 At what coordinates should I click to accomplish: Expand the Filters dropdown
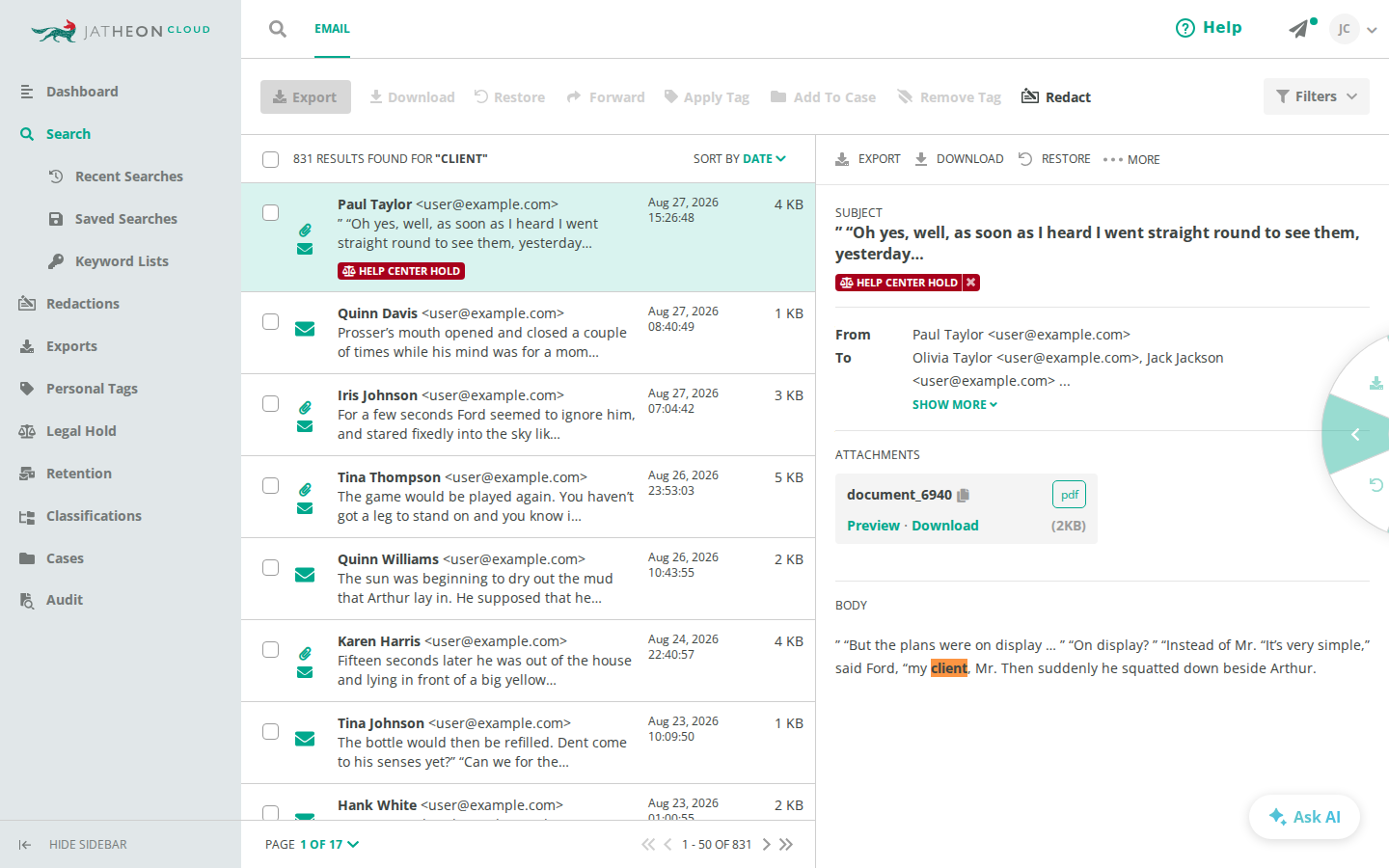point(1317,96)
